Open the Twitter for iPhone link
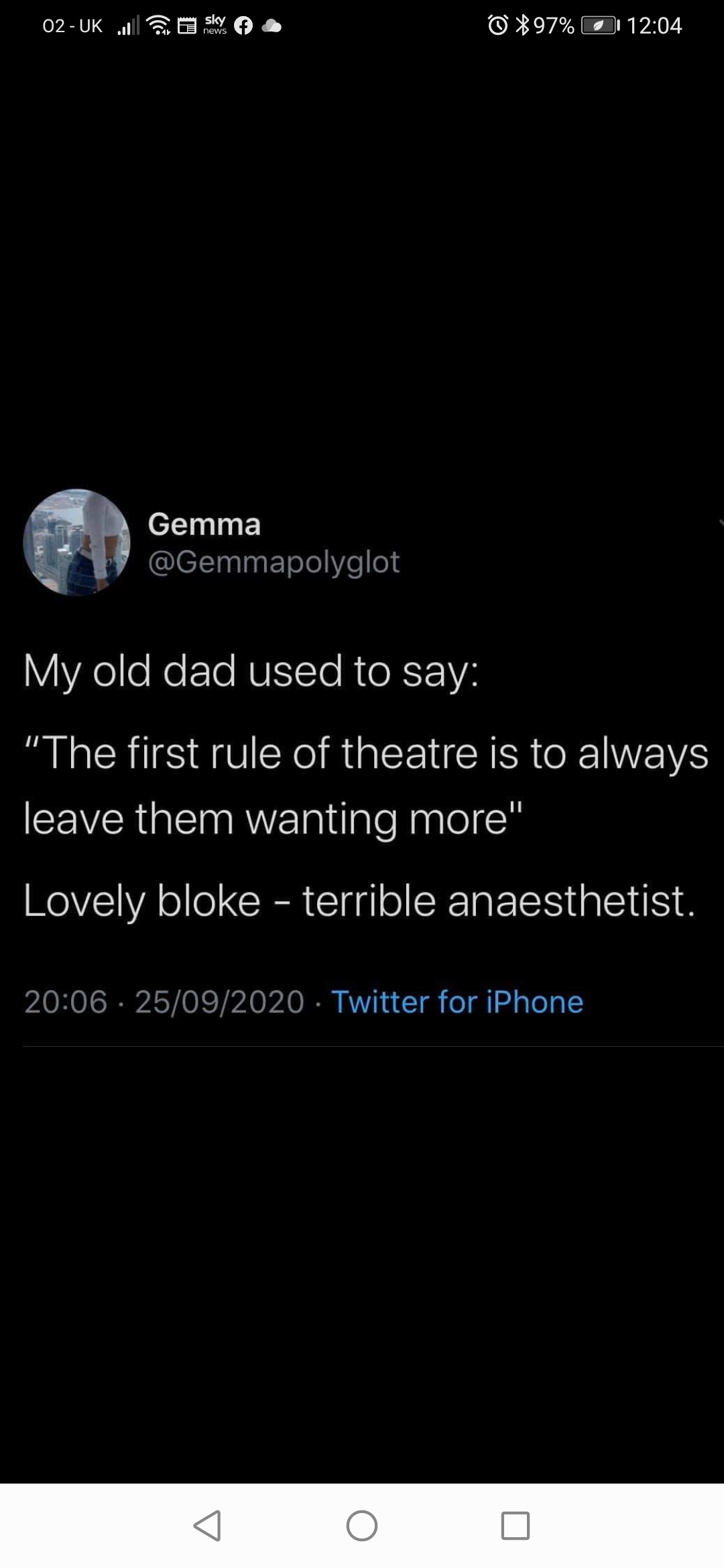 pos(457,1002)
